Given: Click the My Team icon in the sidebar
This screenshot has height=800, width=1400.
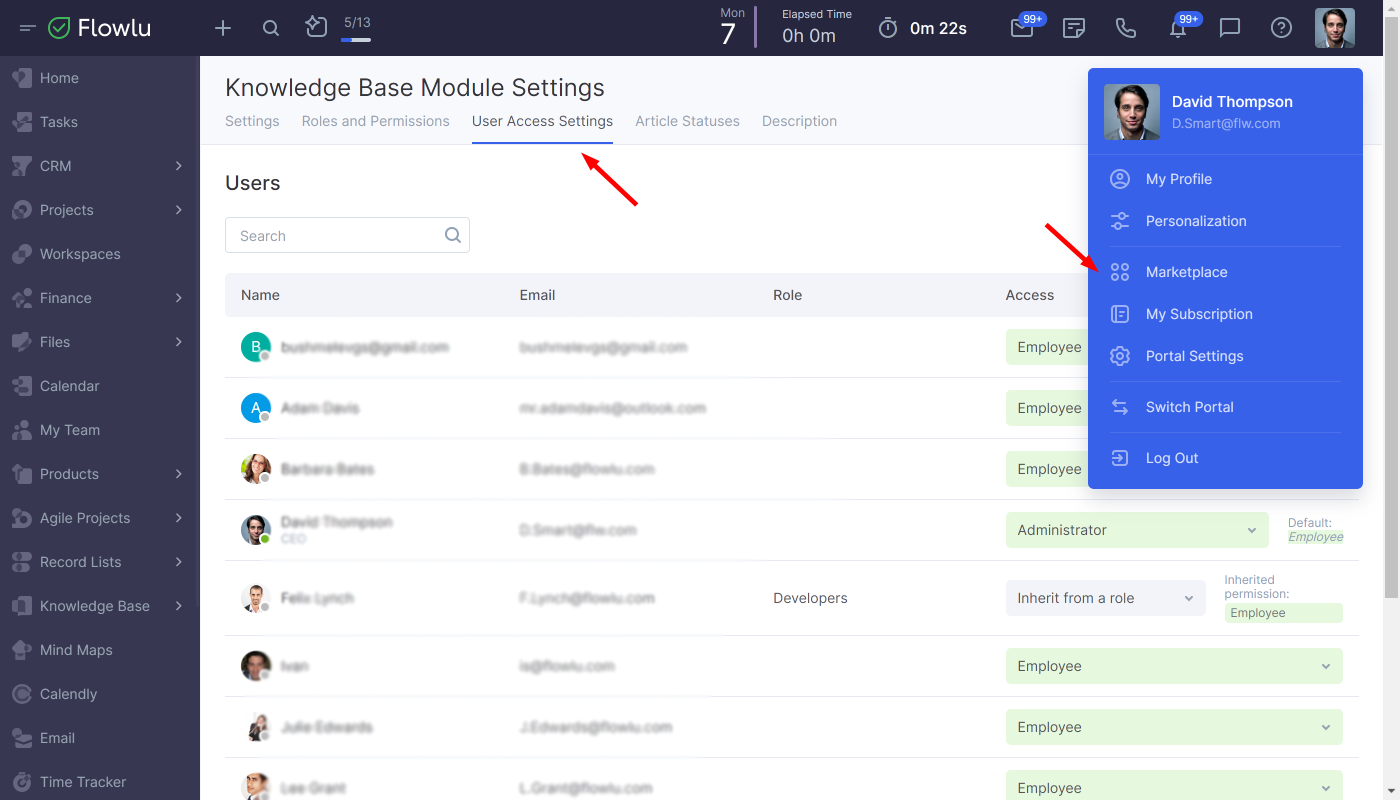Looking at the screenshot, I should tap(22, 430).
